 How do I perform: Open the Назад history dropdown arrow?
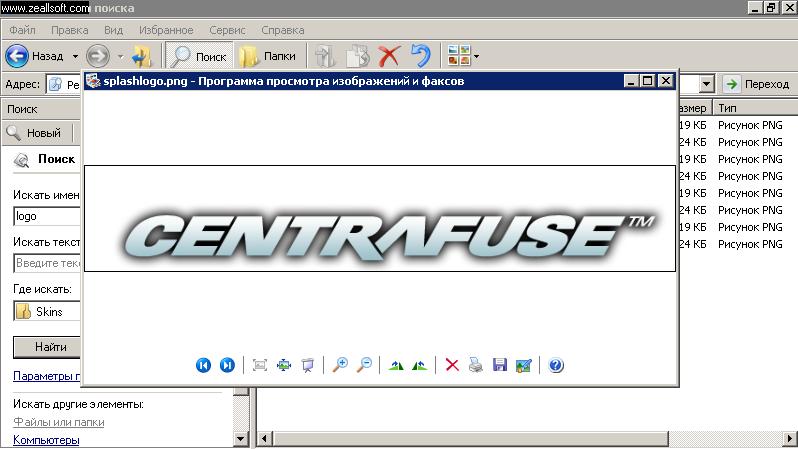(75, 57)
